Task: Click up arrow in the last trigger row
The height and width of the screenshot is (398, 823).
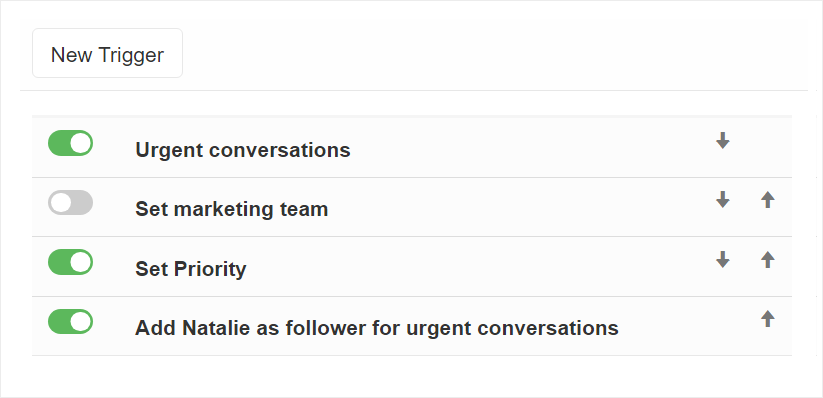Action: tap(768, 319)
